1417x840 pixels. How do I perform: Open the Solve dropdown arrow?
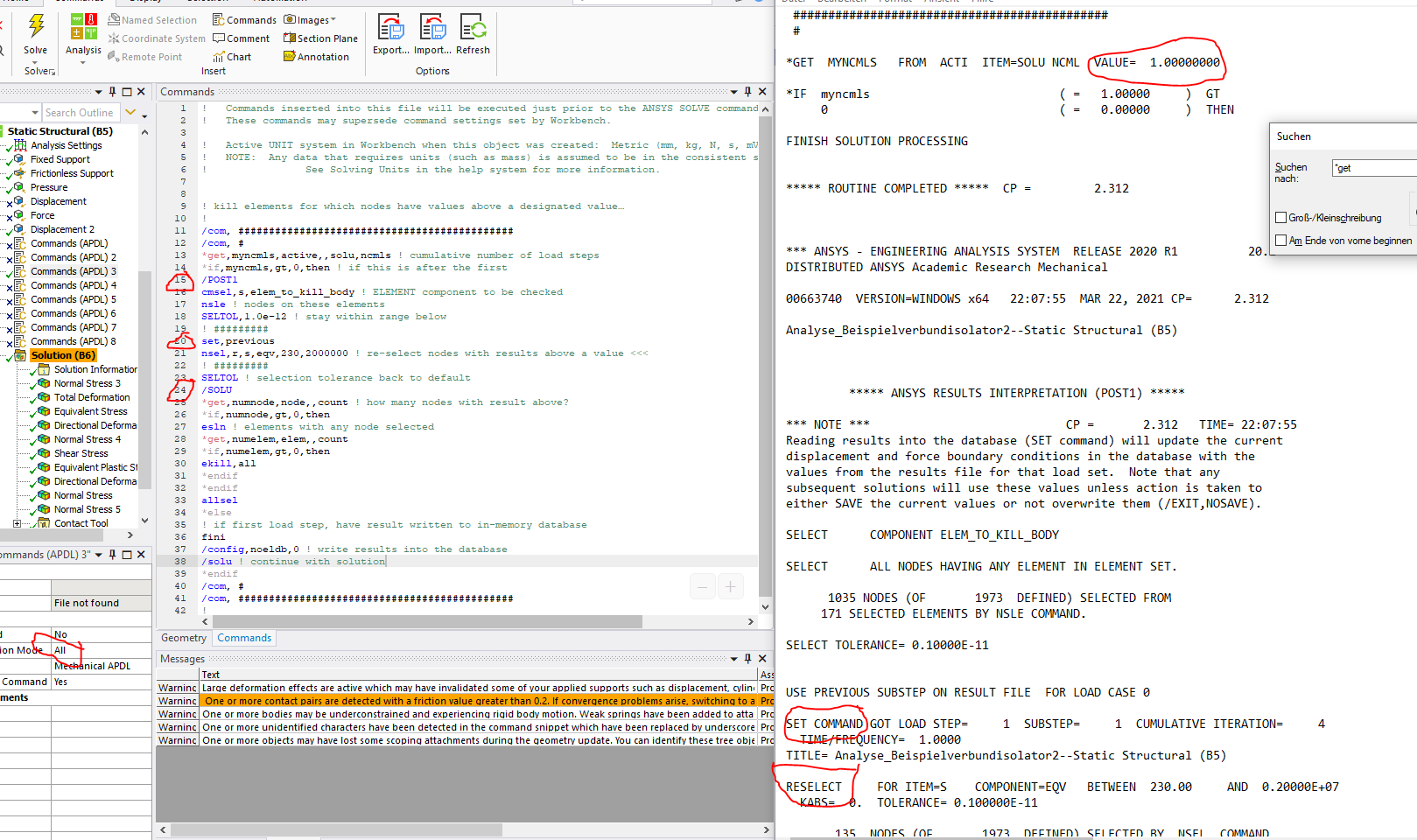click(x=36, y=61)
